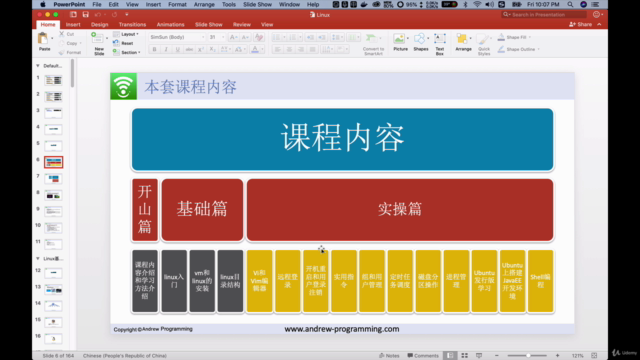Open the Design ribbon tab

(x=100, y=24)
